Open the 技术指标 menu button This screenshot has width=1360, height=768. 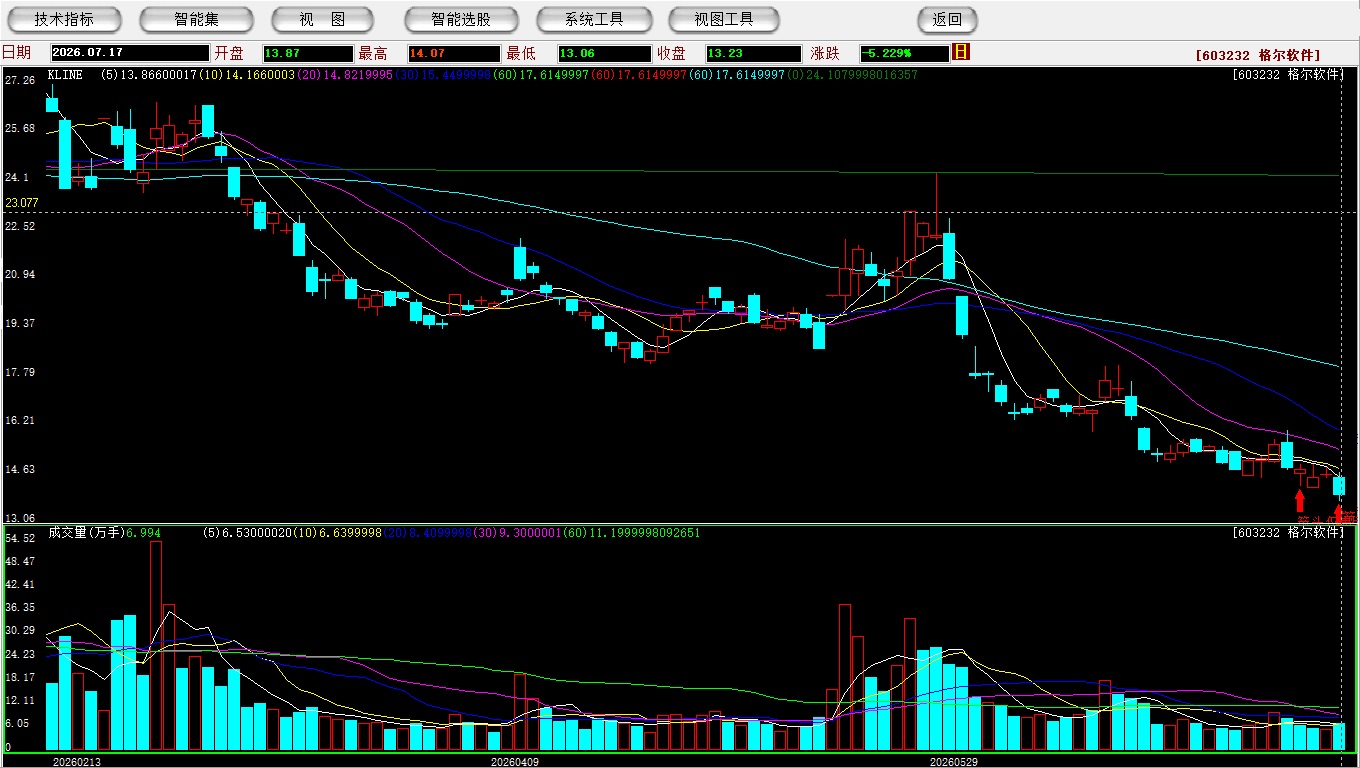(x=64, y=19)
